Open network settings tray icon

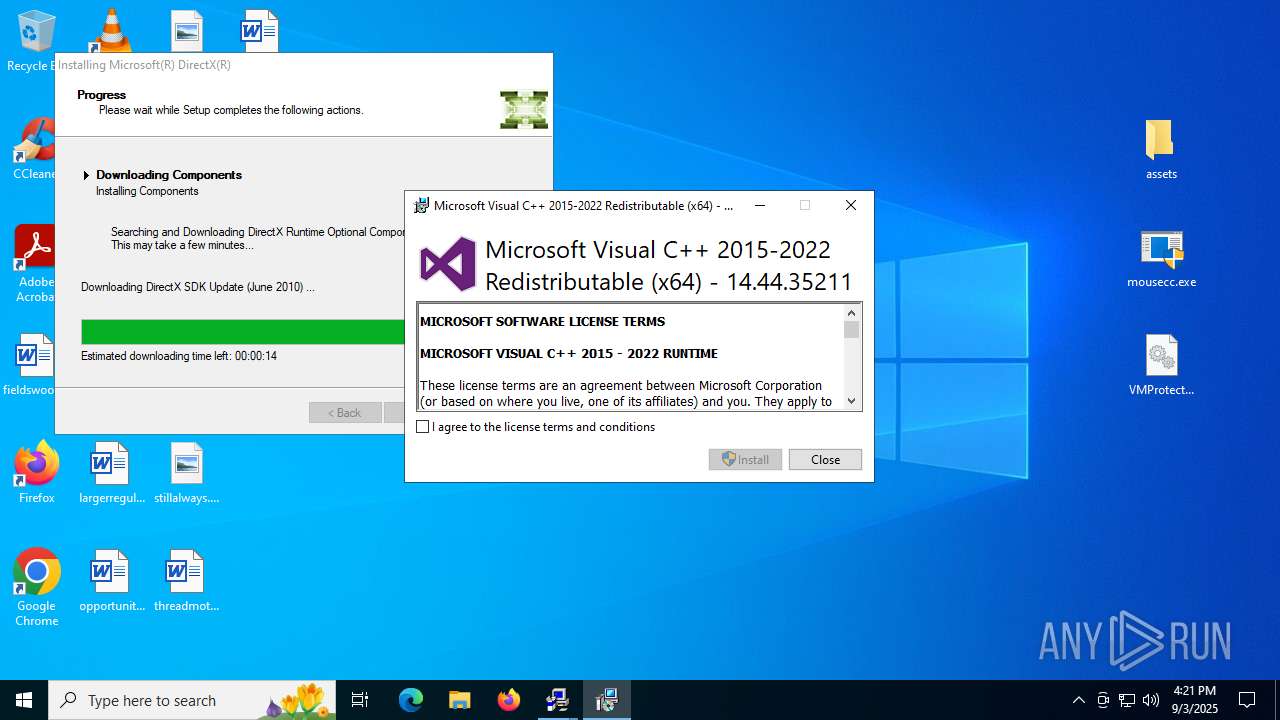(1127, 700)
